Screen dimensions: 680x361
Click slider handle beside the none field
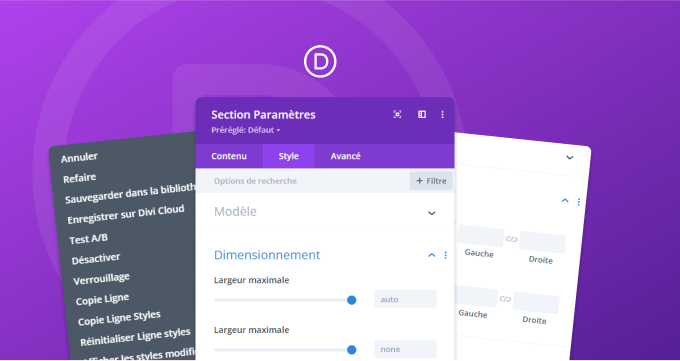click(352, 350)
